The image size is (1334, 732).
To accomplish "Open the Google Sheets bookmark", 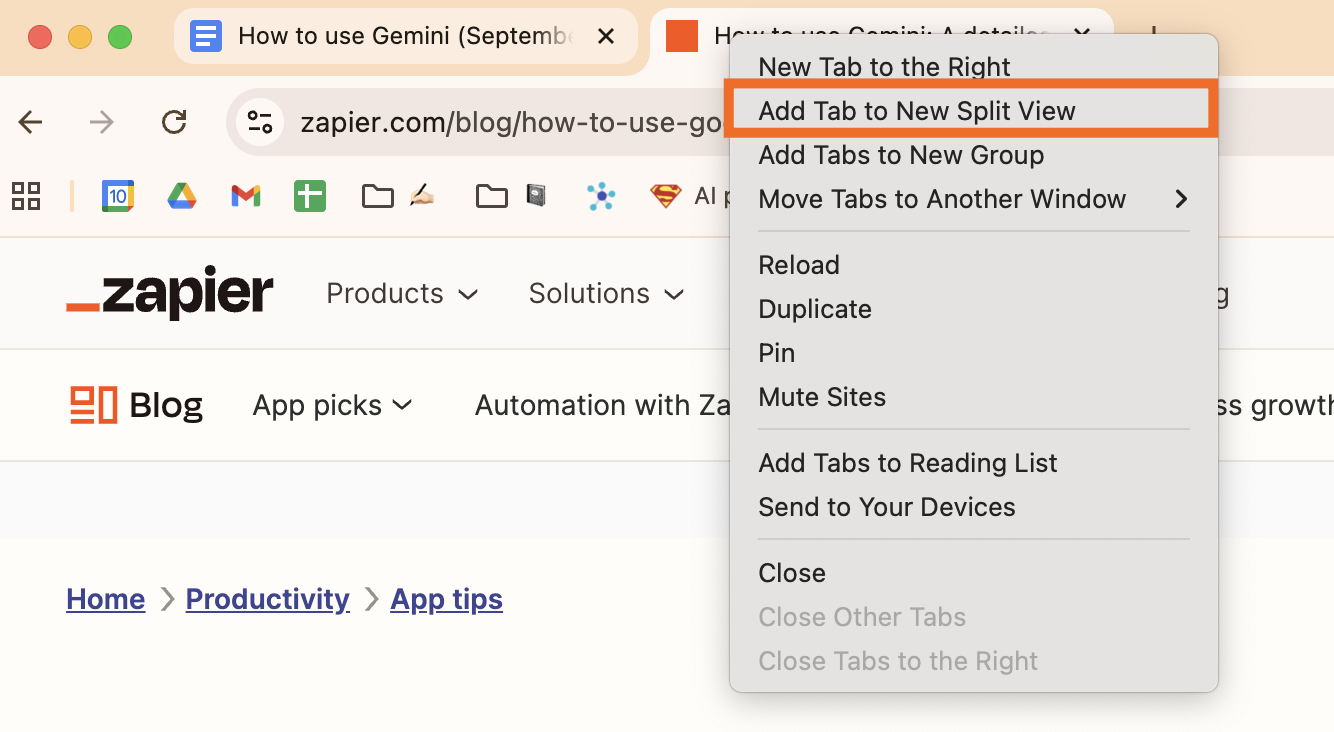I will [310, 196].
